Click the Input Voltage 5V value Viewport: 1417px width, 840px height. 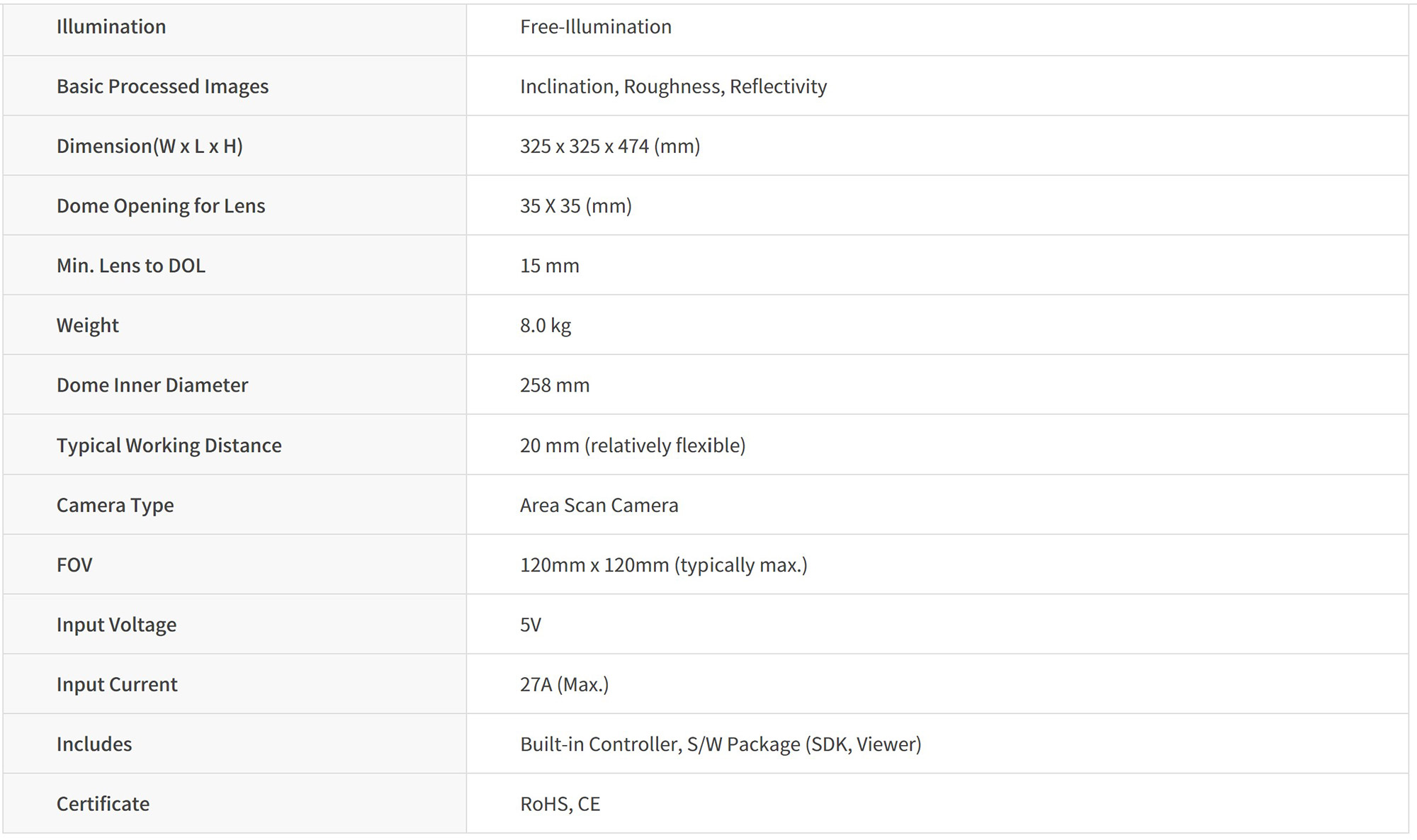pos(530,625)
